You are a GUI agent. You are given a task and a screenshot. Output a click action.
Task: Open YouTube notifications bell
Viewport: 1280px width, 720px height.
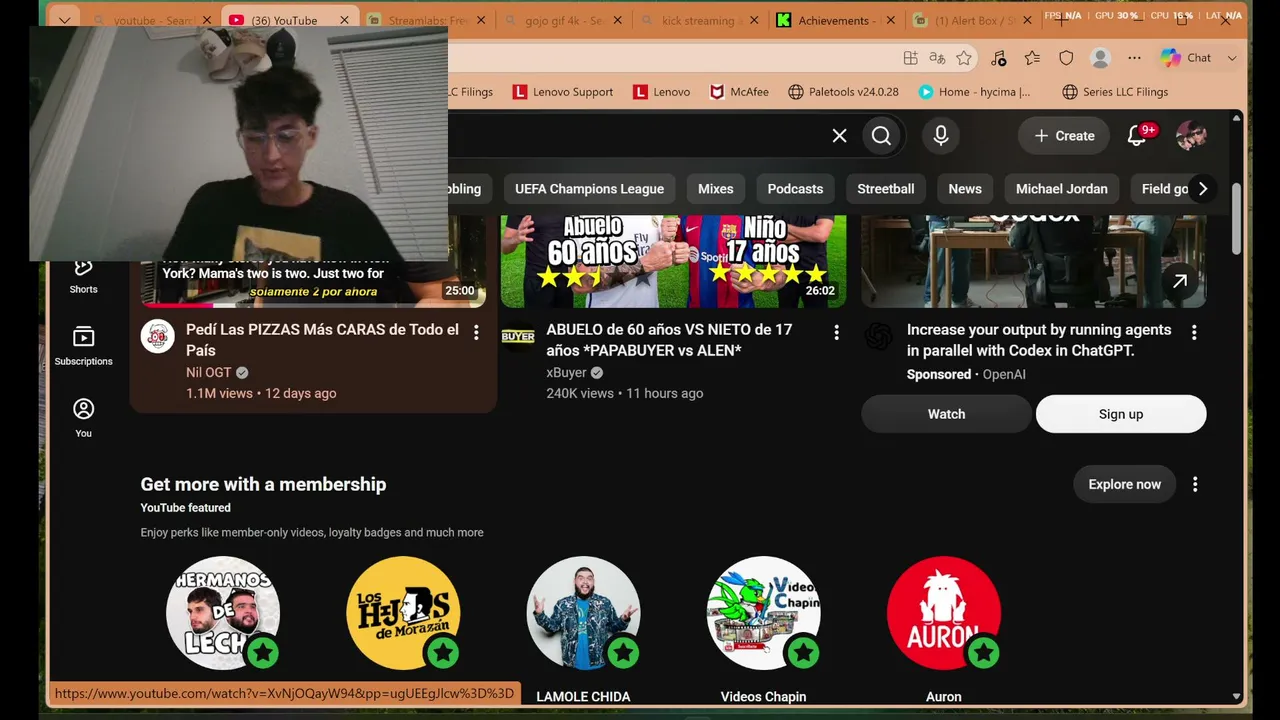click(1137, 136)
